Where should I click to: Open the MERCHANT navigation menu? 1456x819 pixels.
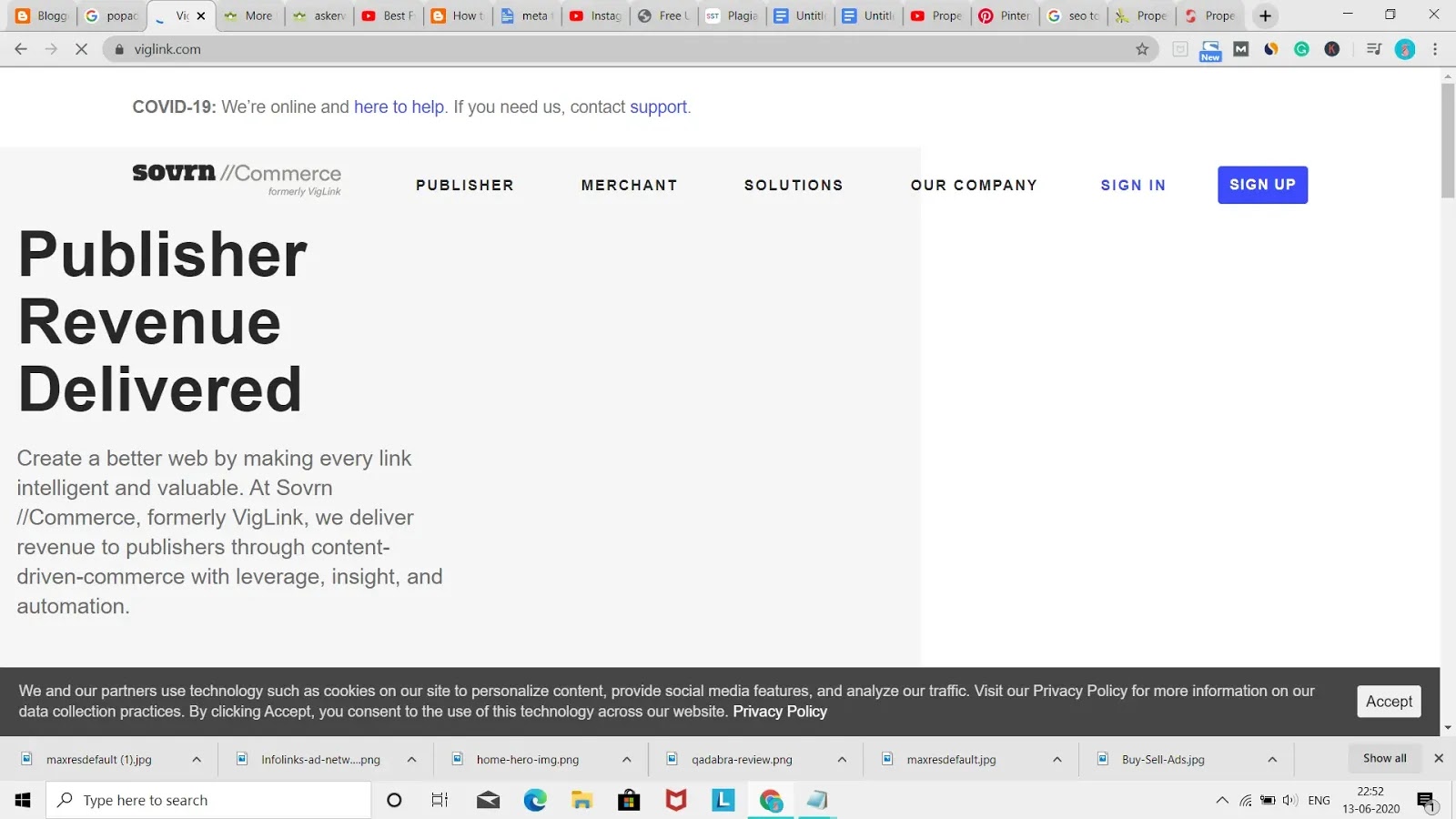pyautogui.click(x=630, y=185)
